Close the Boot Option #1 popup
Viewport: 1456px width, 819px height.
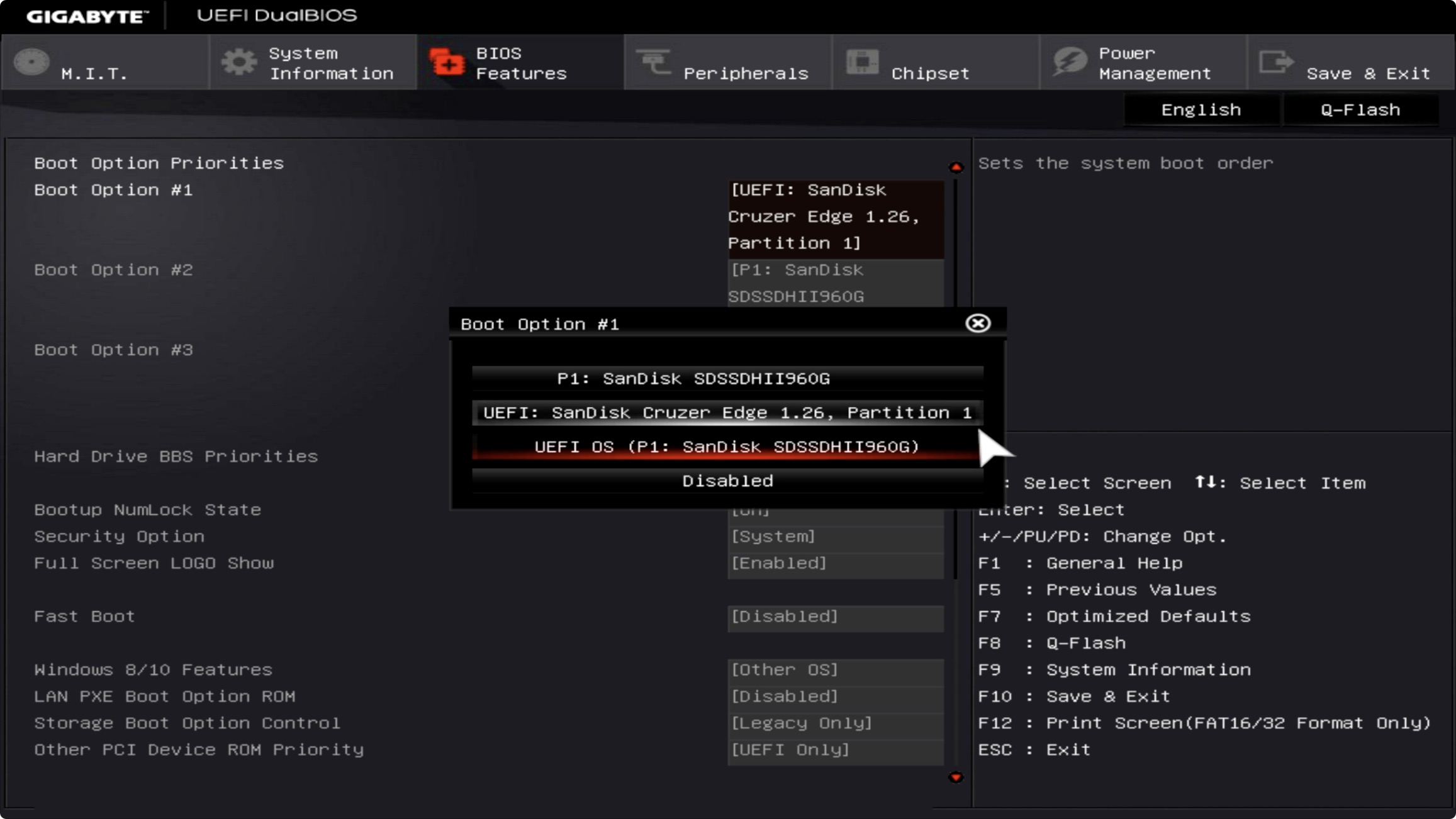tap(977, 323)
